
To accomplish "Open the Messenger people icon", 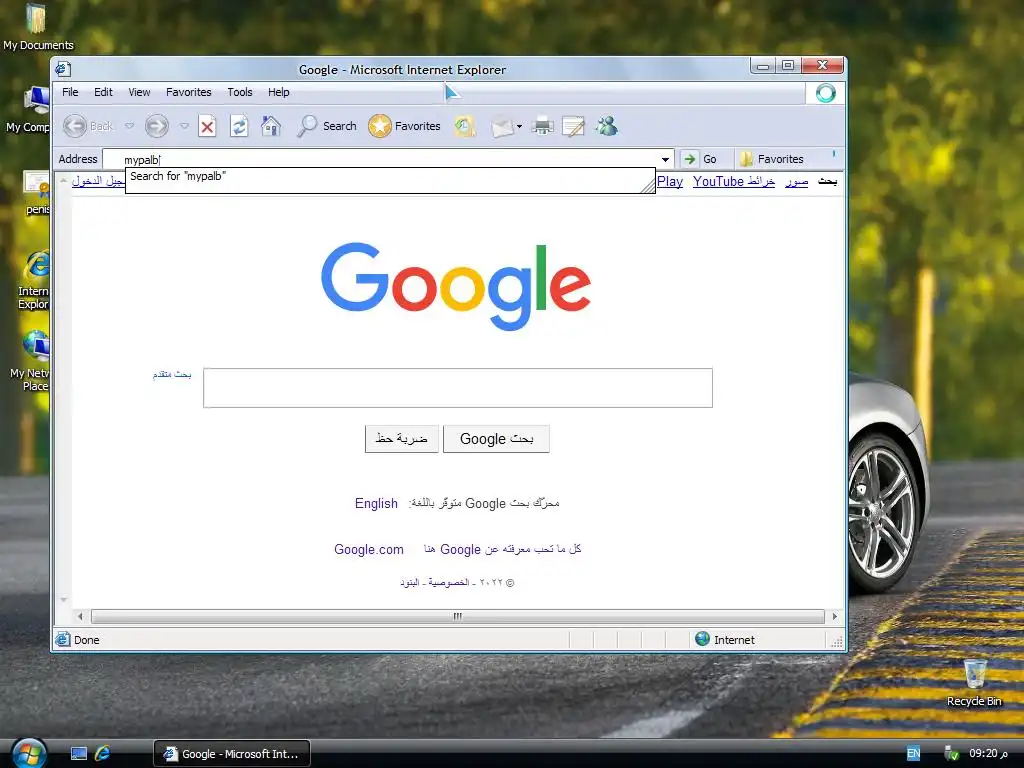I will point(607,126).
